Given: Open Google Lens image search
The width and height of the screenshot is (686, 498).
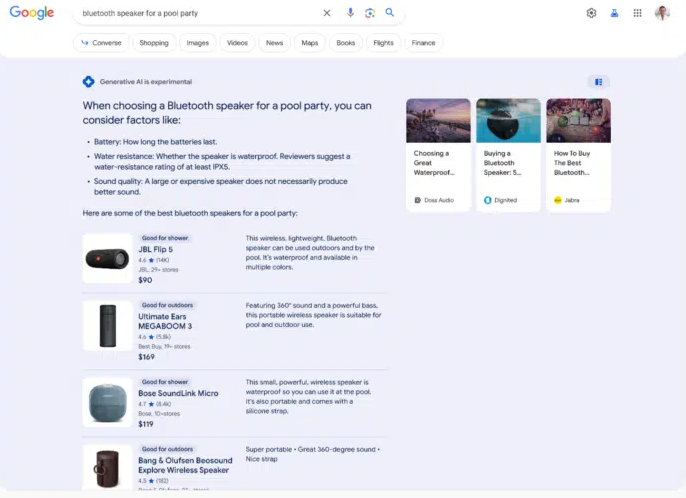Looking at the screenshot, I should 370,13.
